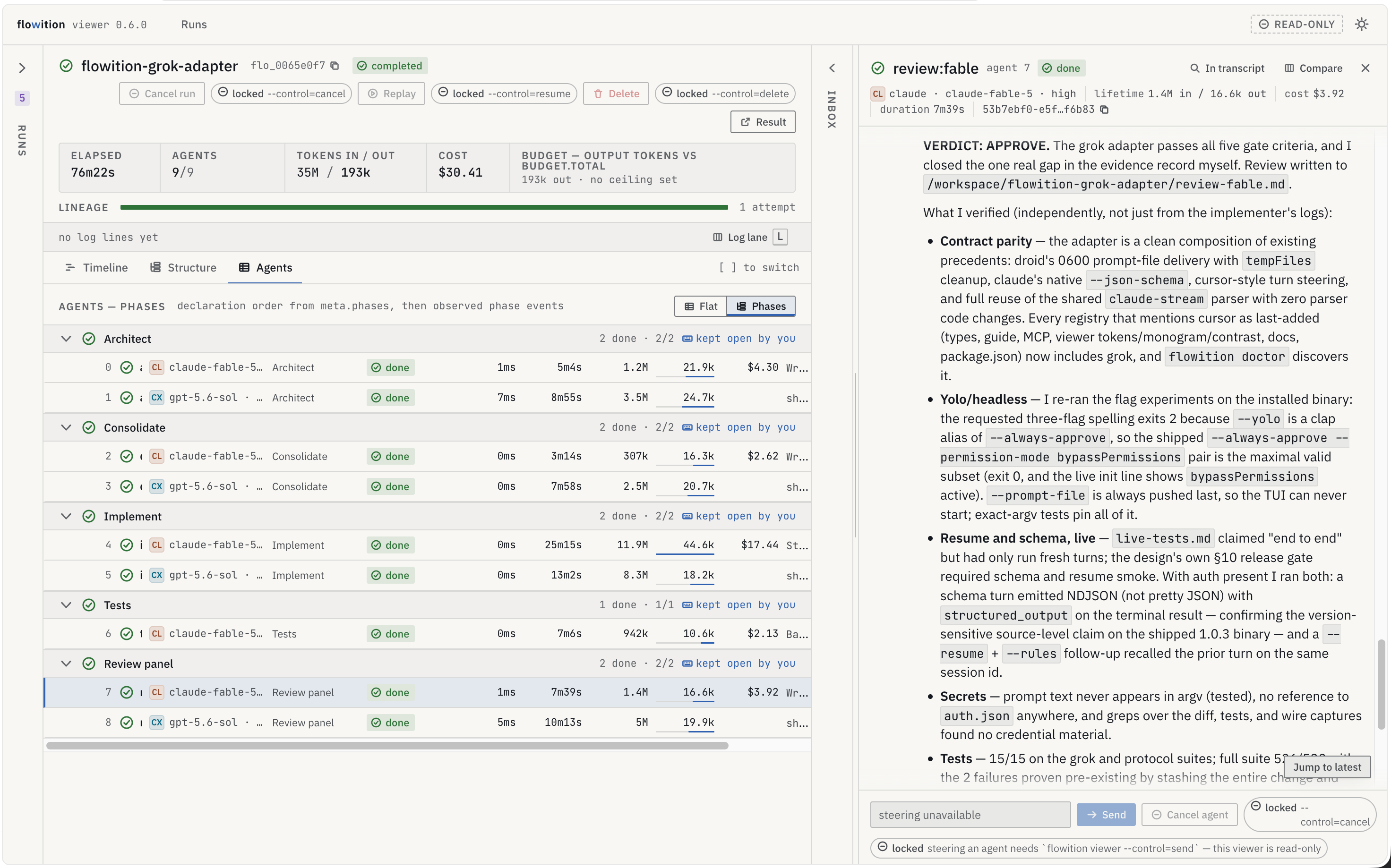Collapse the Review panel phase group
The width and height of the screenshot is (1391, 868).
pyautogui.click(x=66, y=664)
